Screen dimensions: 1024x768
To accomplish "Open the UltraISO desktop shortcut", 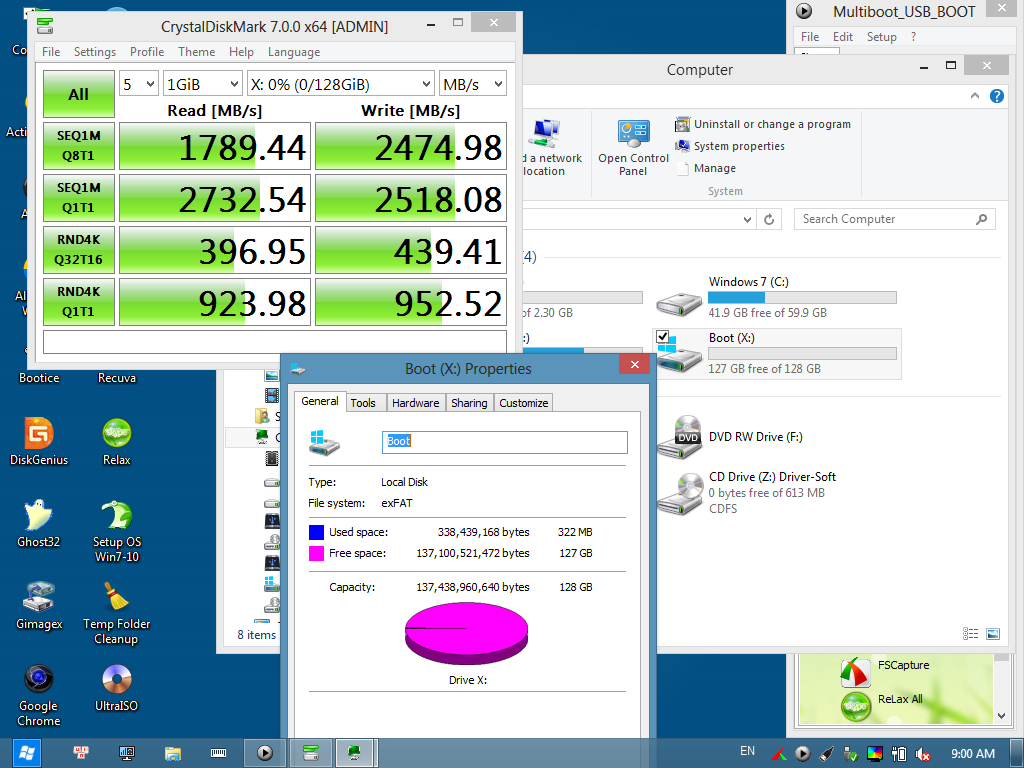I will click(x=116, y=687).
